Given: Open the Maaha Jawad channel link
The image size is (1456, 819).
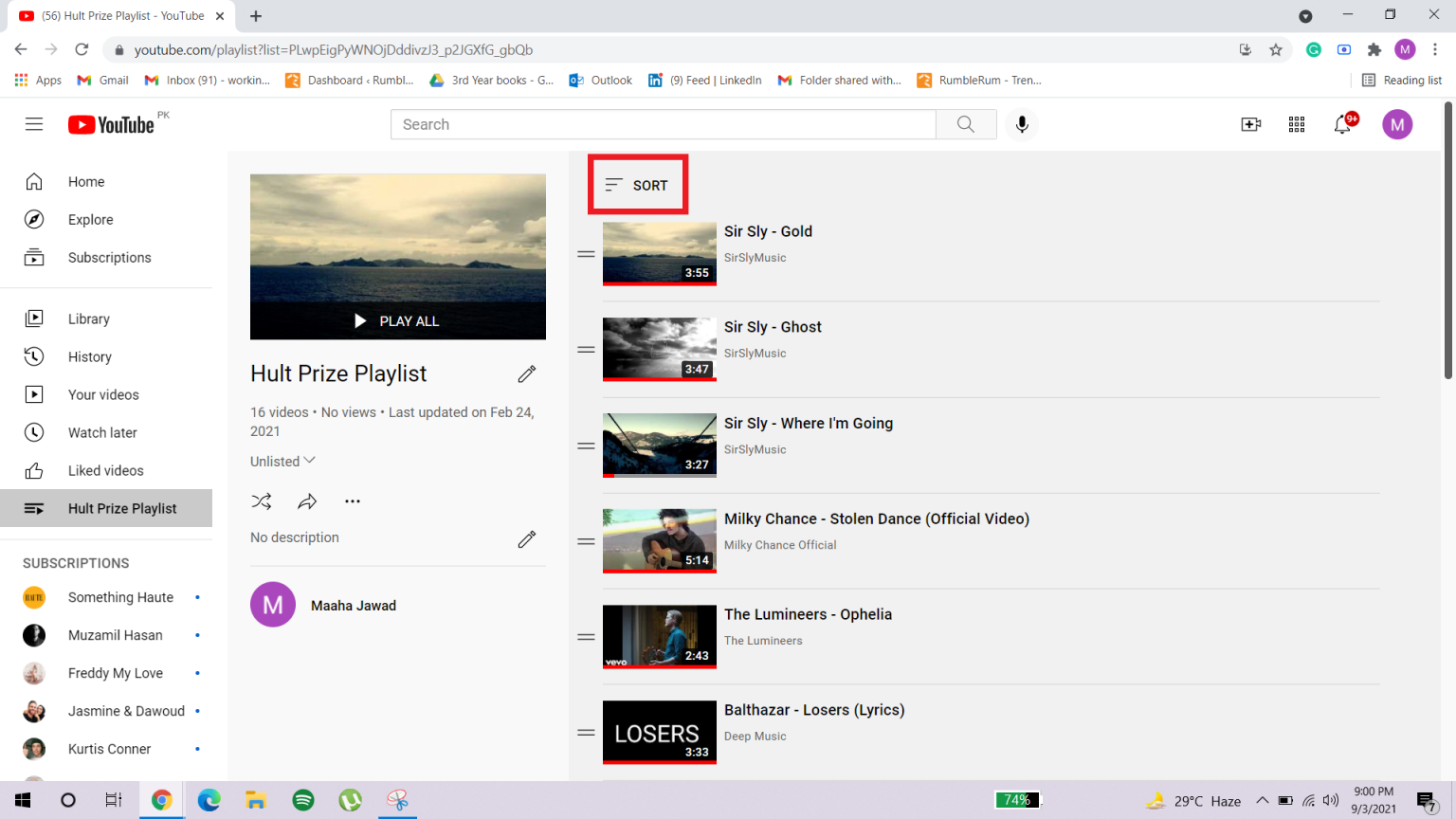Looking at the screenshot, I should 354,605.
